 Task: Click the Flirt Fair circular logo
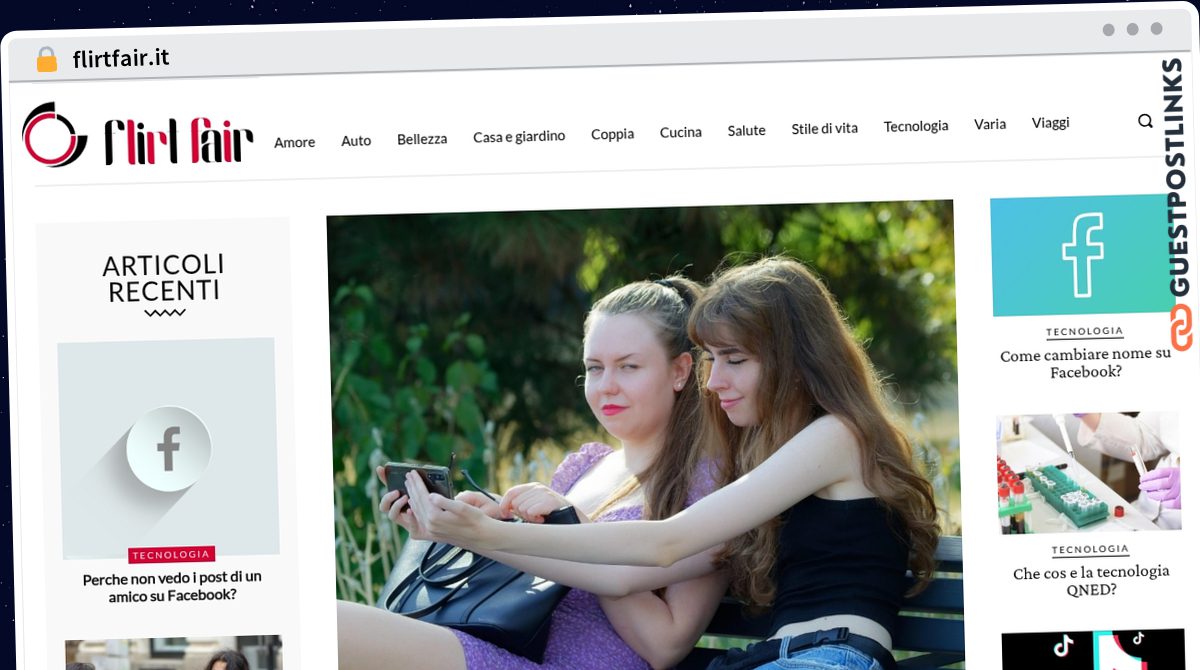(x=55, y=134)
